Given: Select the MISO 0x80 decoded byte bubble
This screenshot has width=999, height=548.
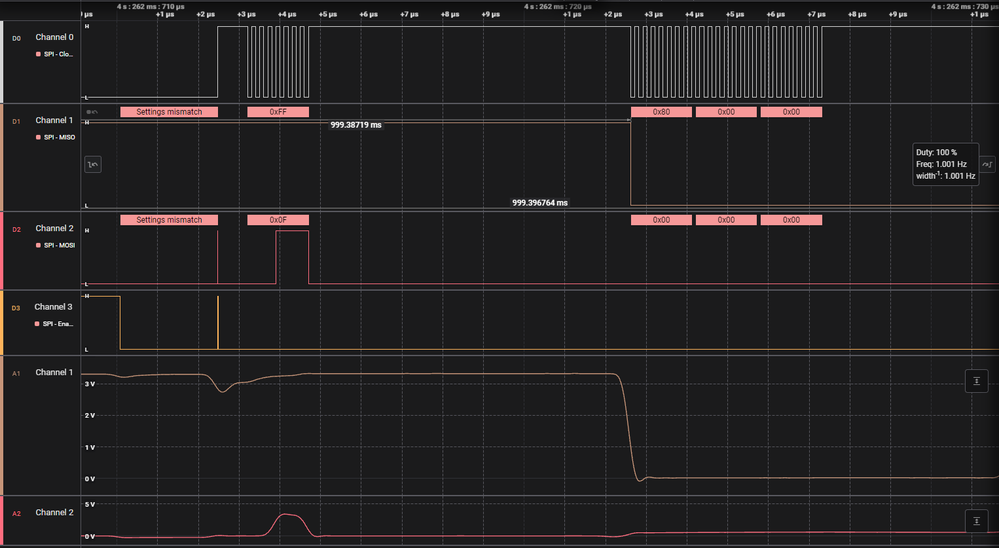Looking at the screenshot, I should 661,112.
